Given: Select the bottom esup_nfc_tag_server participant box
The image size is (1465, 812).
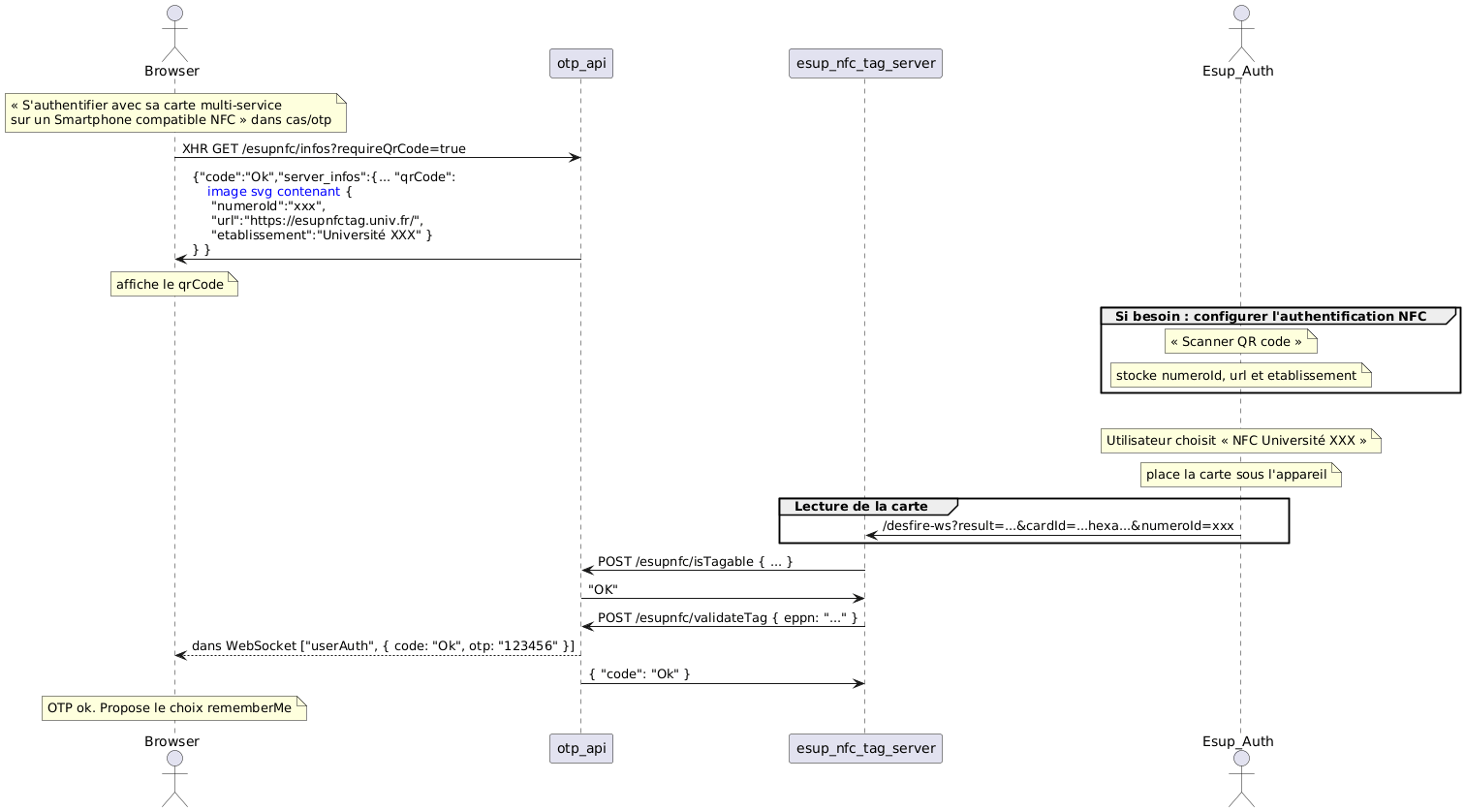Looking at the screenshot, I should pyautogui.click(x=865, y=748).
